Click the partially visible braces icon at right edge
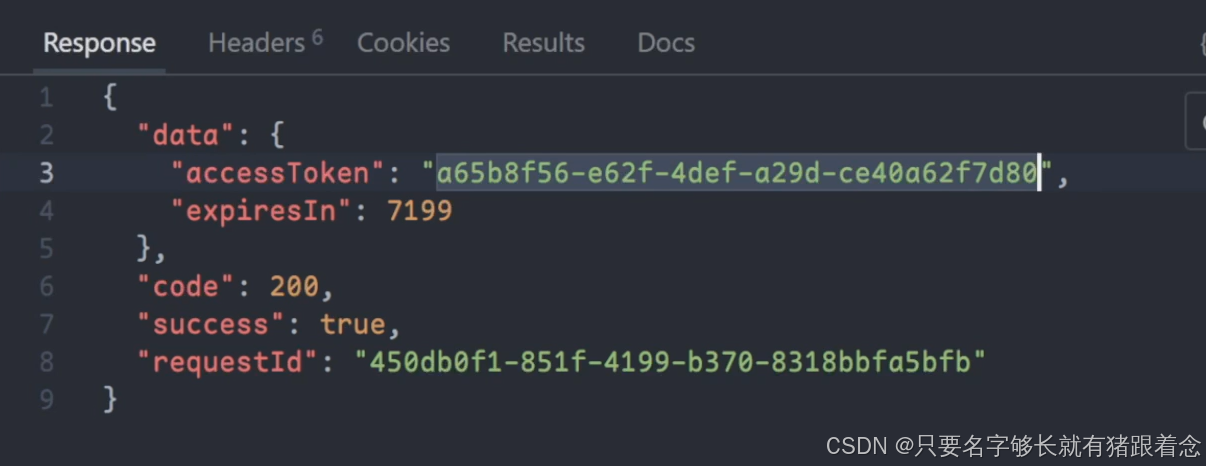Screen dimensions: 1206x466 coord(1201,43)
